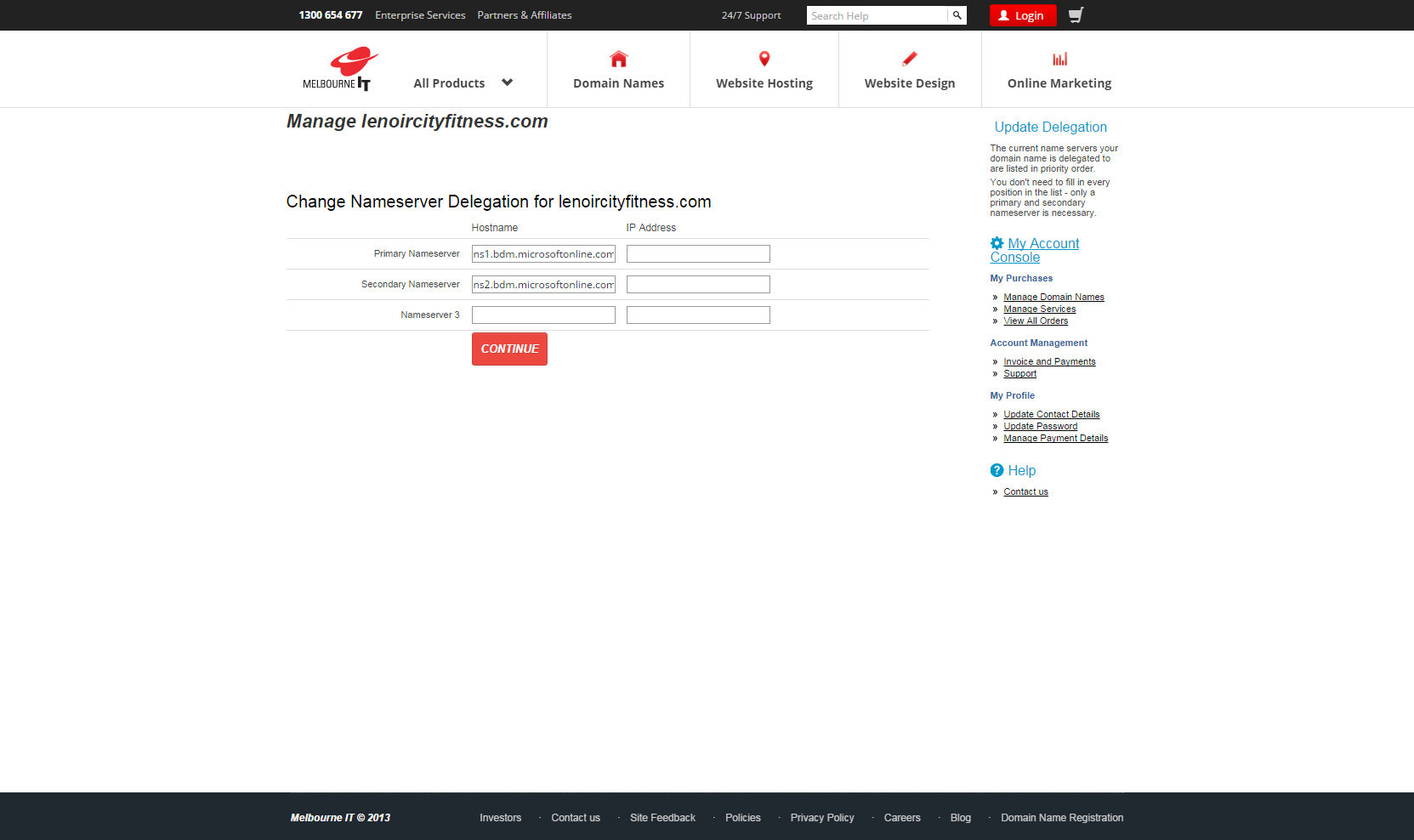Click the Website Design pencil icon
1414x840 pixels.
910,59
